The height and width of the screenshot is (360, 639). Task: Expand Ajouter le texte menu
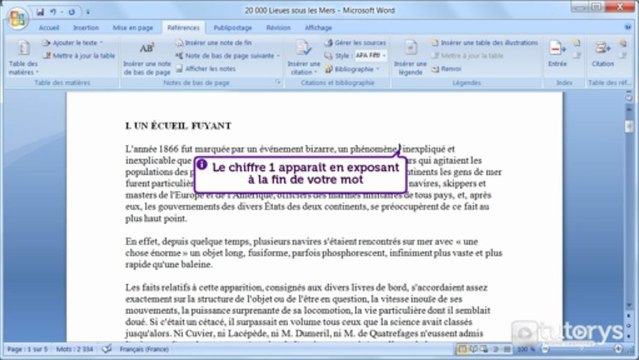point(72,43)
